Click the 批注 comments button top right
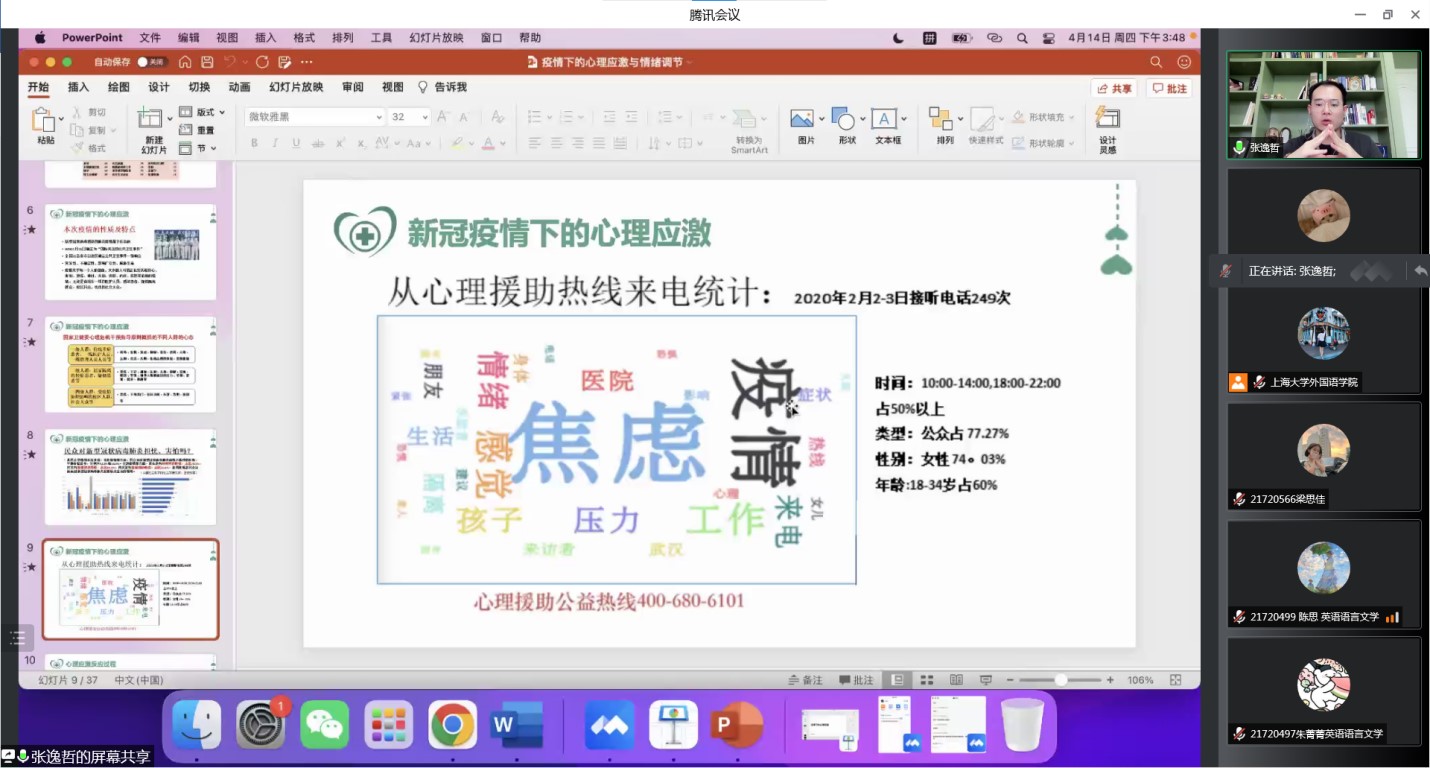This screenshot has width=1430, height=768. pyautogui.click(x=1169, y=88)
